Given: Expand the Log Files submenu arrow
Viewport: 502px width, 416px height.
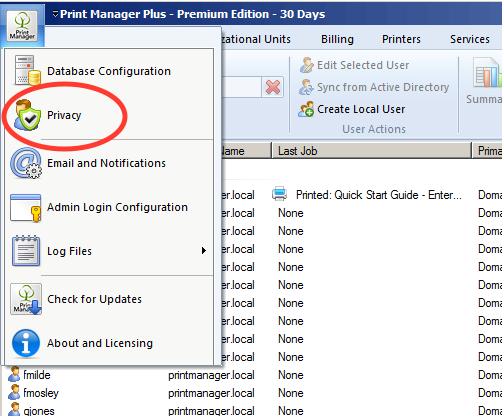Looking at the screenshot, I should tap(204, 251).
